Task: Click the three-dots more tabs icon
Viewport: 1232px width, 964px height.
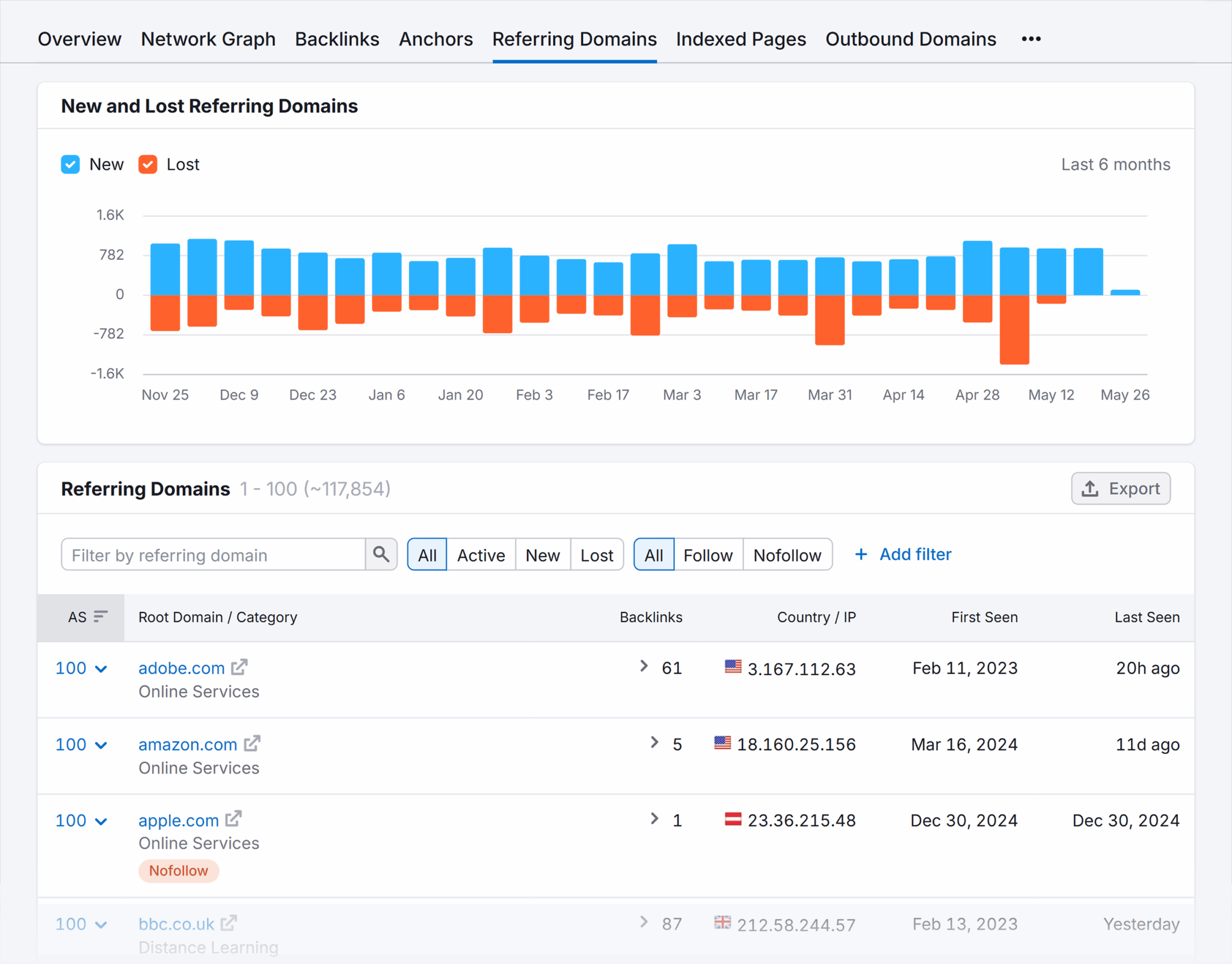Action: pos(1030,39)
